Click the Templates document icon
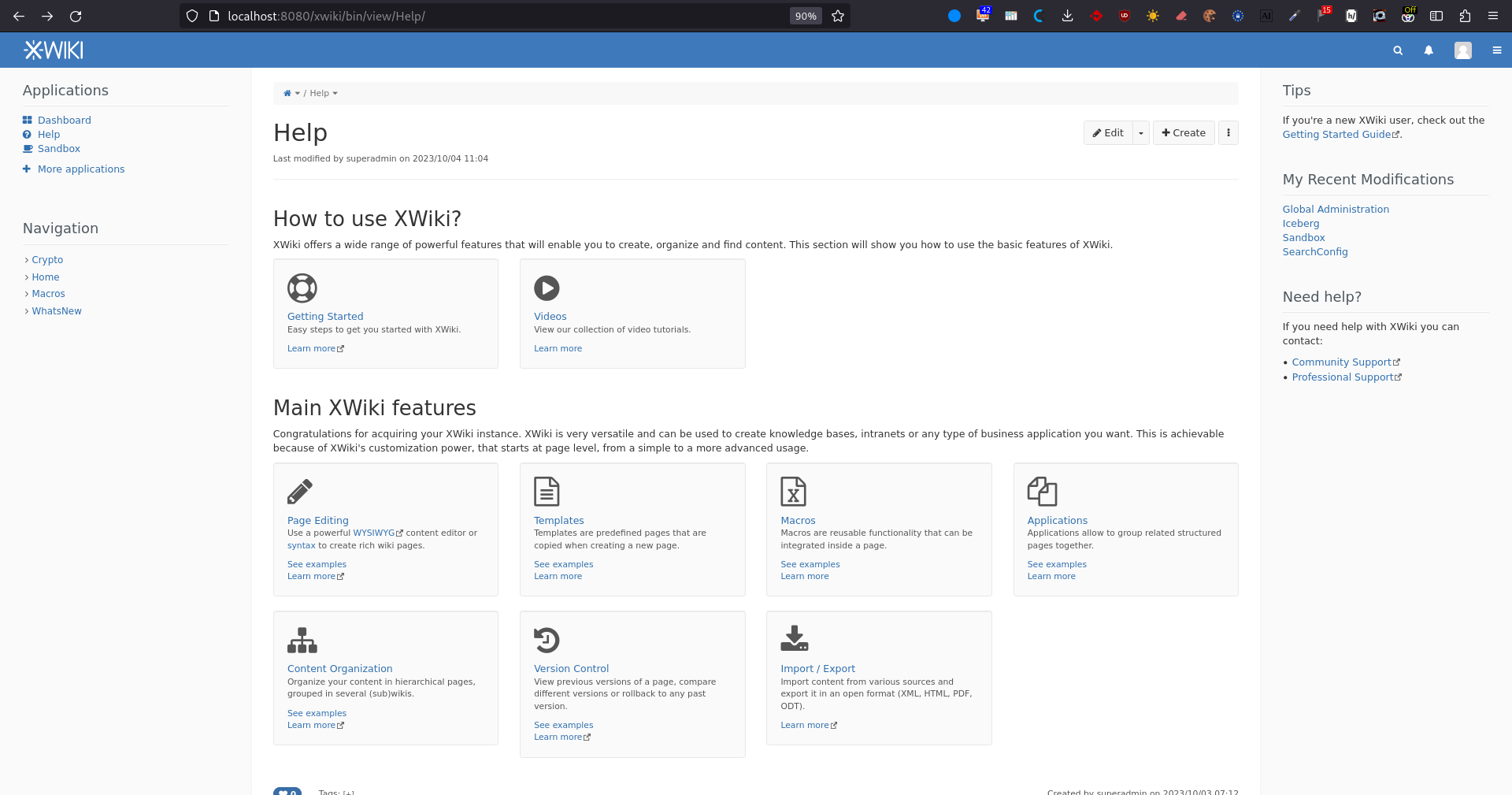Screen dimensions: 1512x795 pyautogui.click(x=547, y=492)
